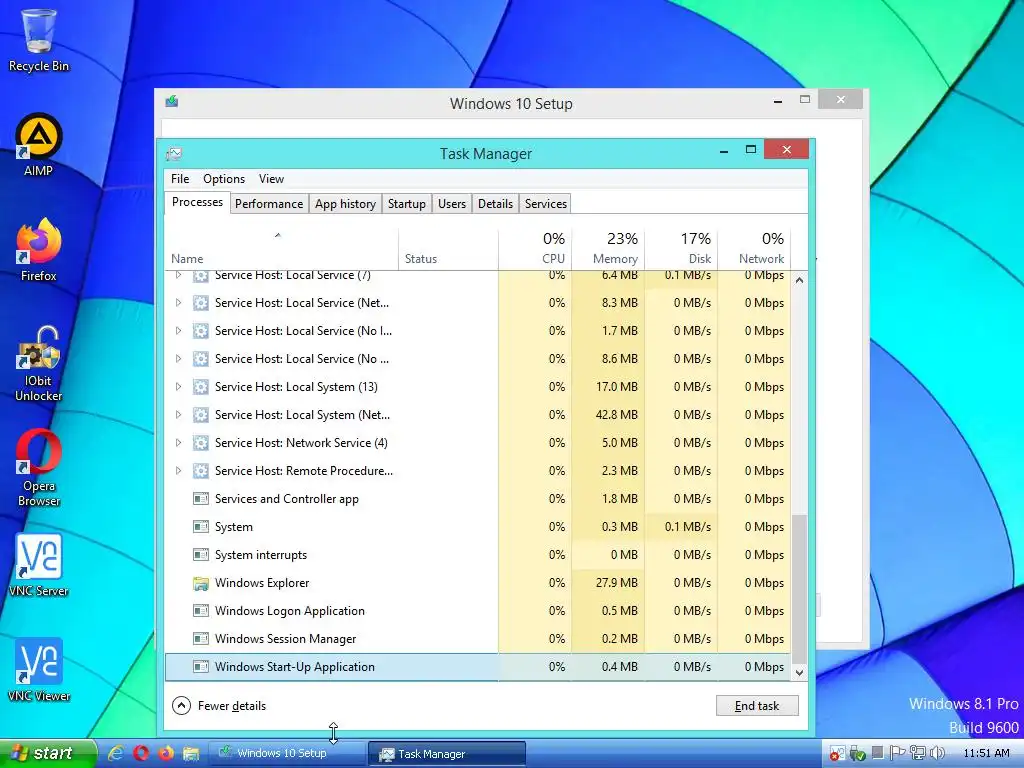1024x768 pixels.
Task: Switch to the Details tab
Action: [x=496, y=204]
